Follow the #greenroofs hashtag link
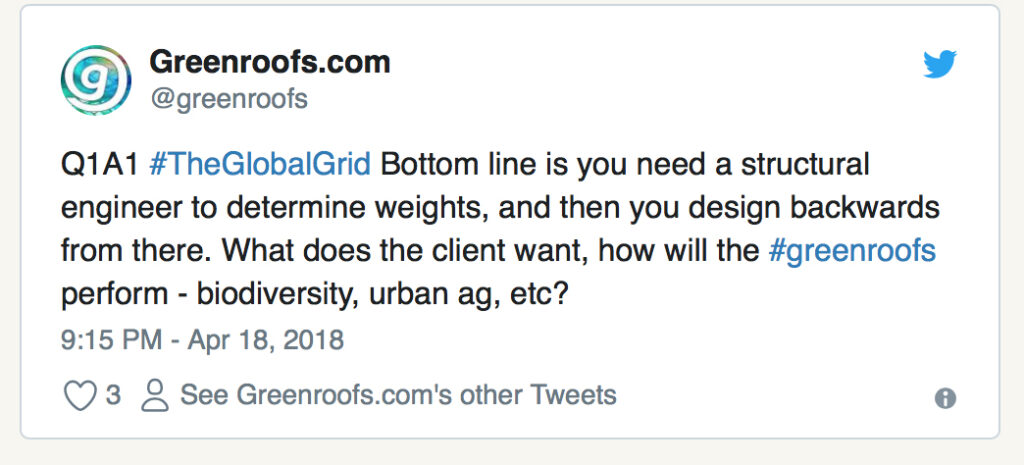 tap(851, 250)
